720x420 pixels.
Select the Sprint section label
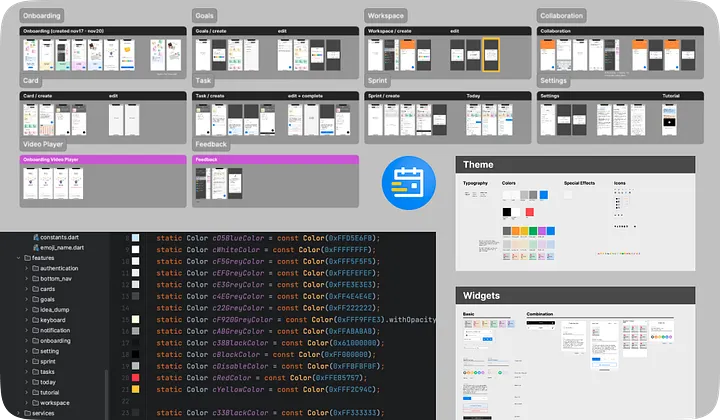click(377, 80)
